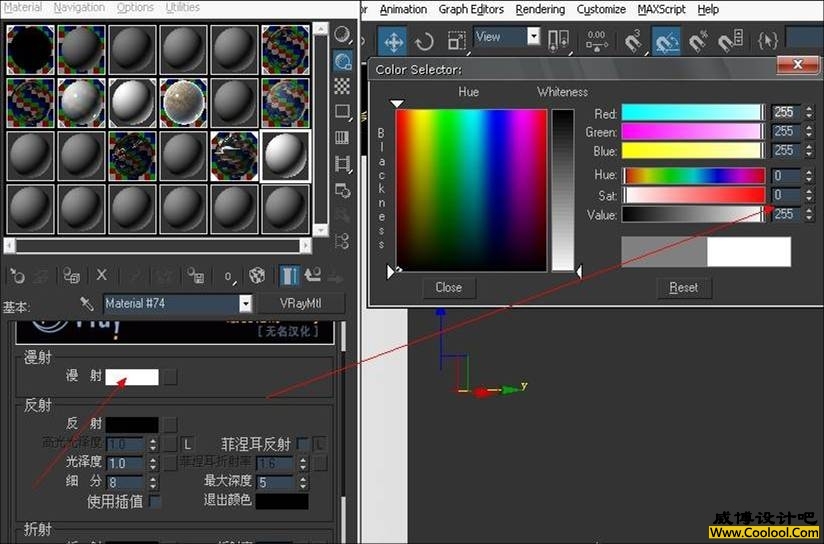
Task: Open the Sample Type sphere flyout
Action: [x=342, y=35]
